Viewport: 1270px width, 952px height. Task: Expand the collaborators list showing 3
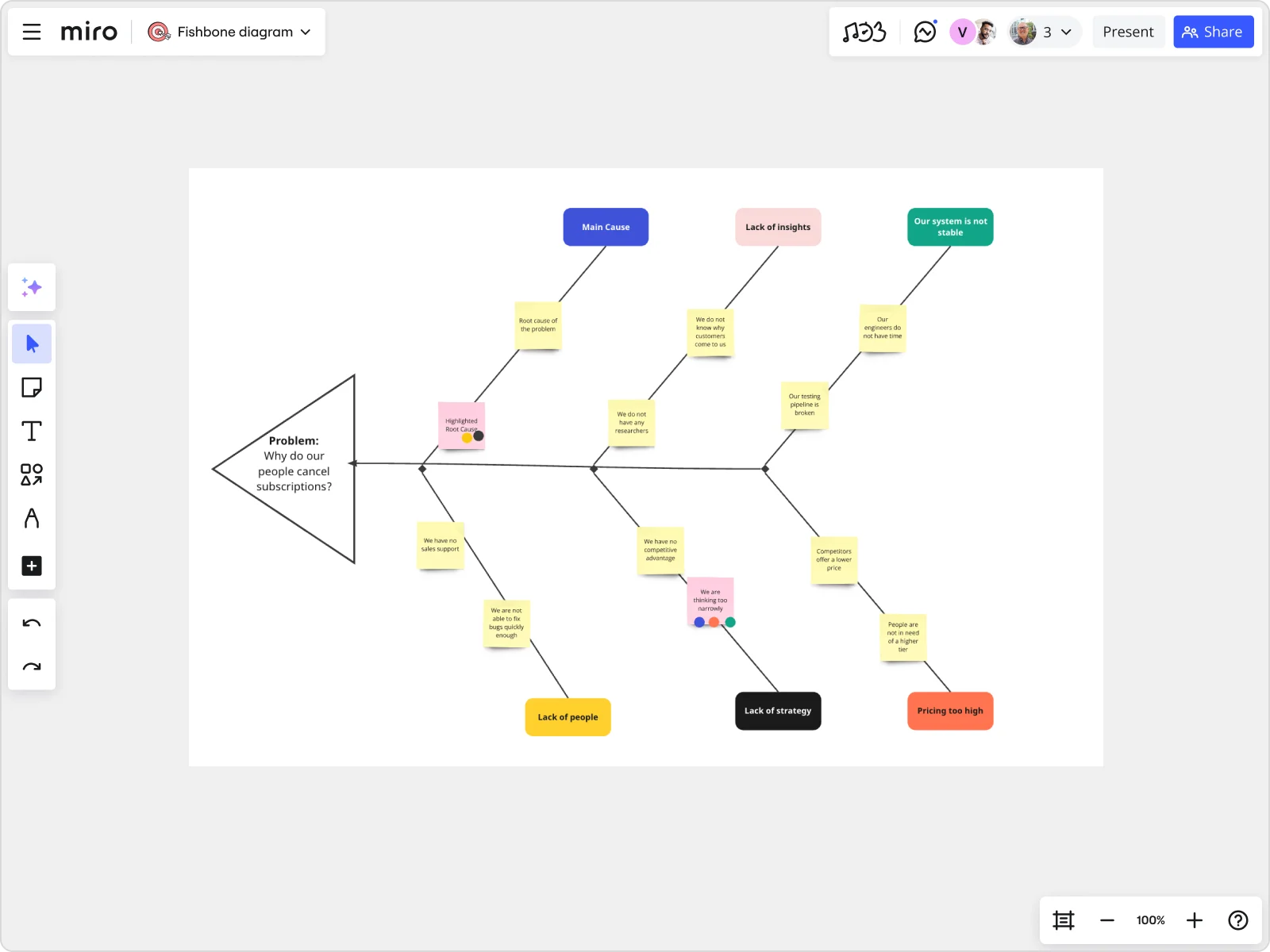[1066, 32]
